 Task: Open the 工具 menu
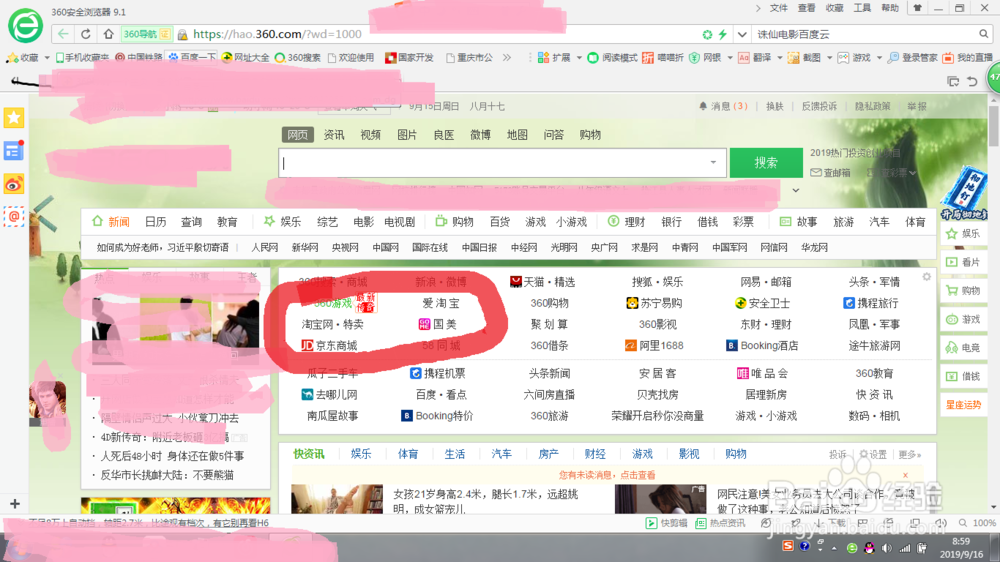pyautogui.click(x=862, y=8)
